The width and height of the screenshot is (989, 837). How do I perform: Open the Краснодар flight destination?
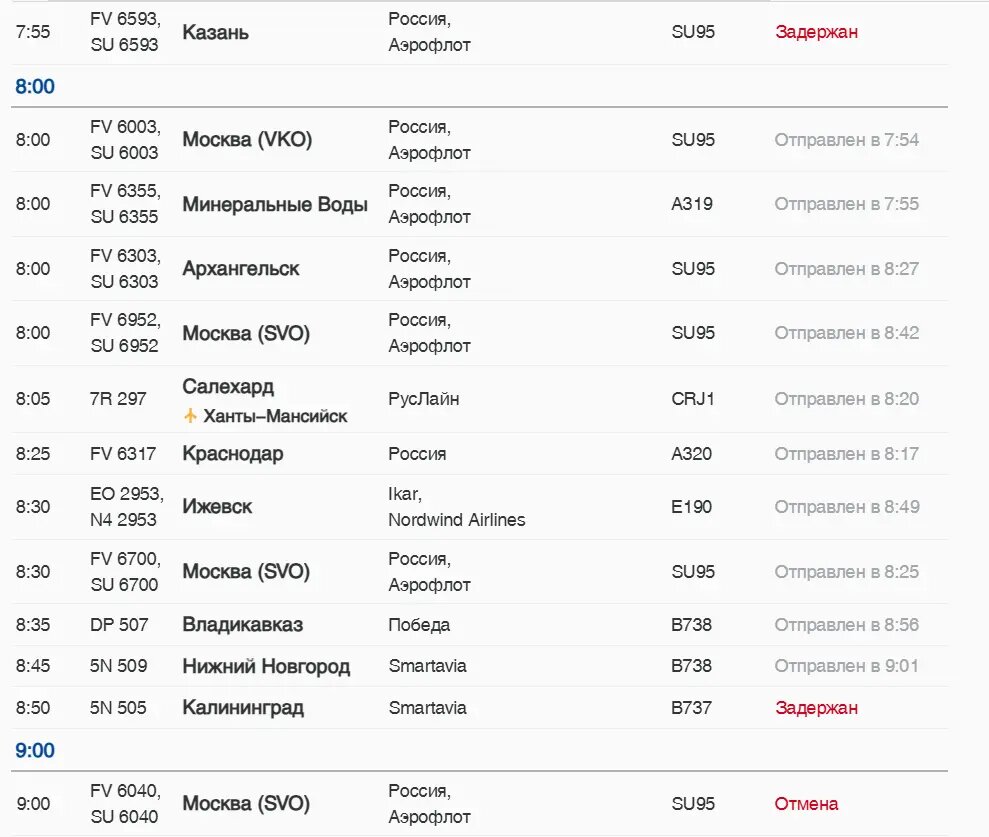coord(232,454)
